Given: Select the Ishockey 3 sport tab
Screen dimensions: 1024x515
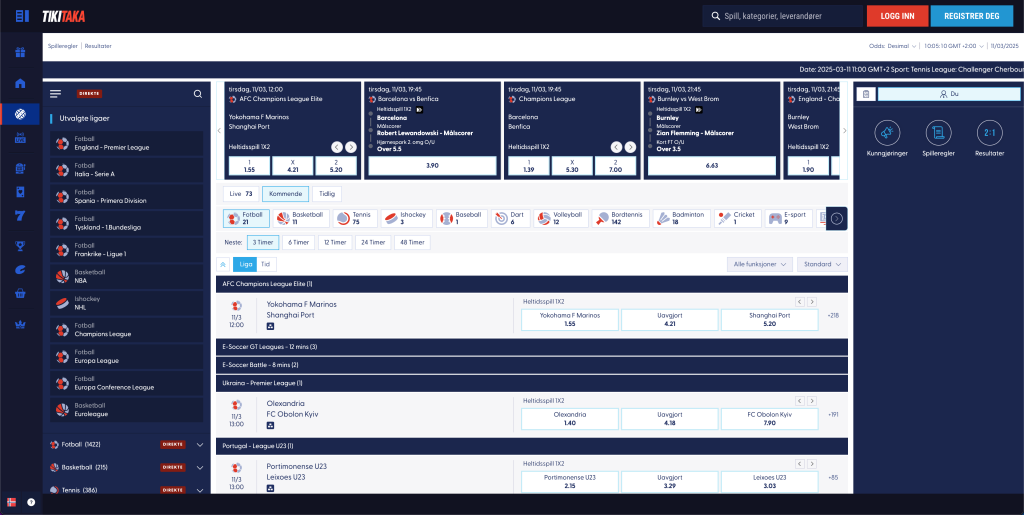Looking at the screenshot, I should [x=406, y=218].
